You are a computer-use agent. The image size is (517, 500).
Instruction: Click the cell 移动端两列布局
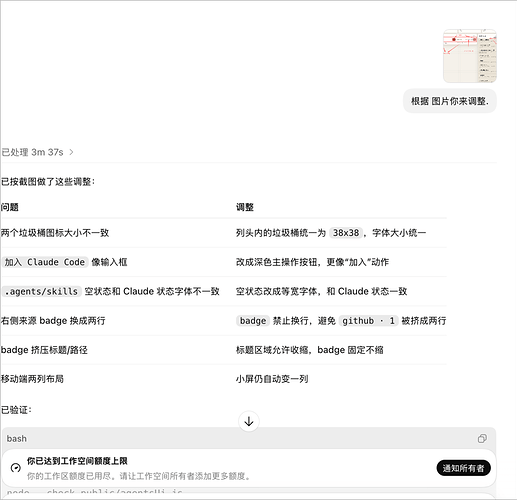point(32,379)
